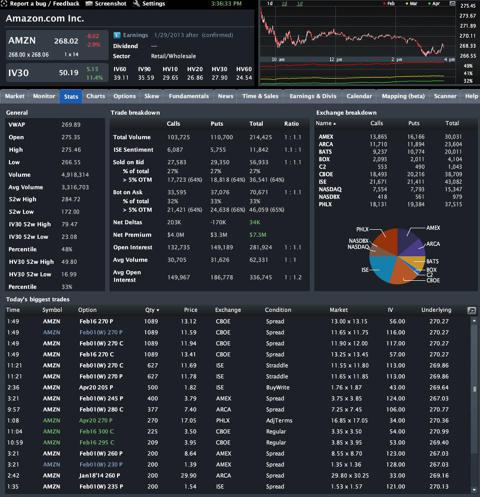Sort biggest trades by the Condition column

point(278,310)
